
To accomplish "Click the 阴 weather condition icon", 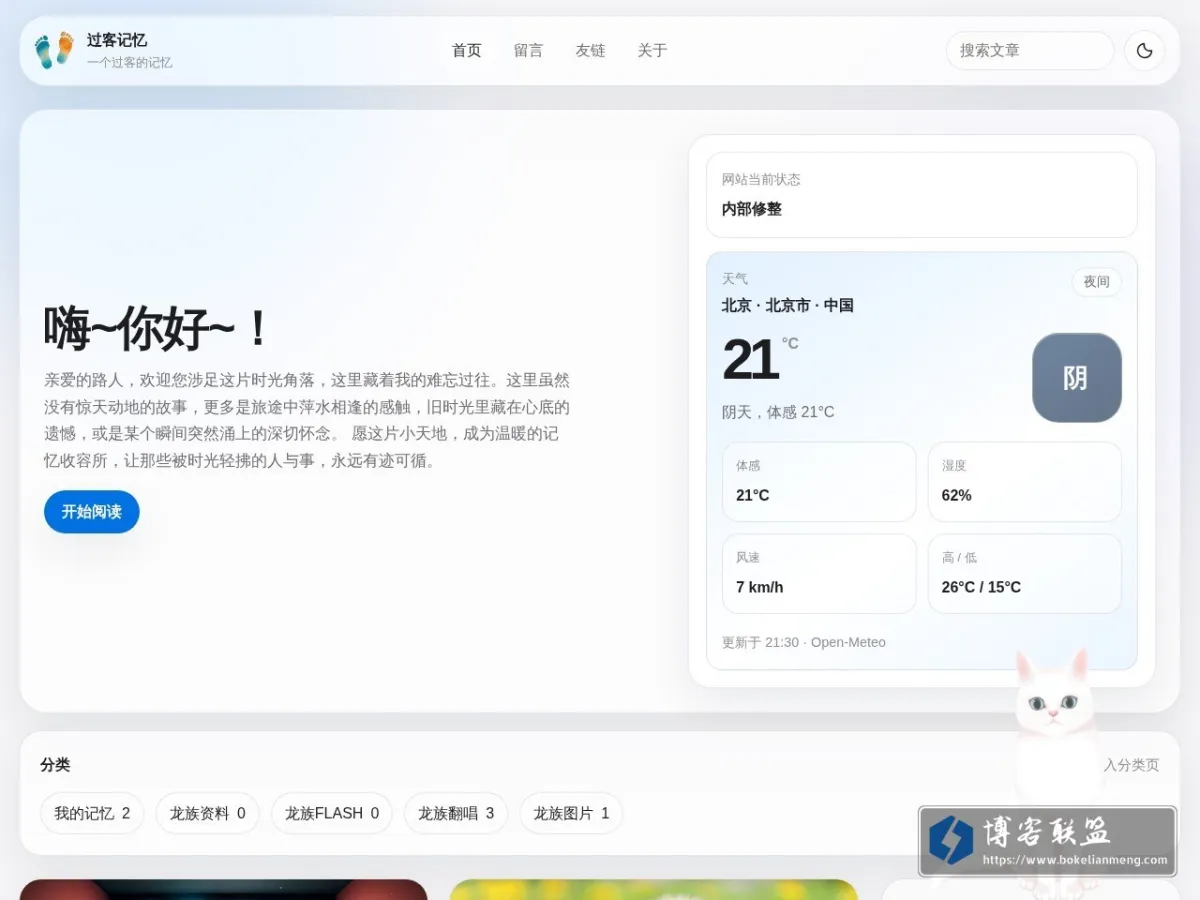I will click(1077, 378).
